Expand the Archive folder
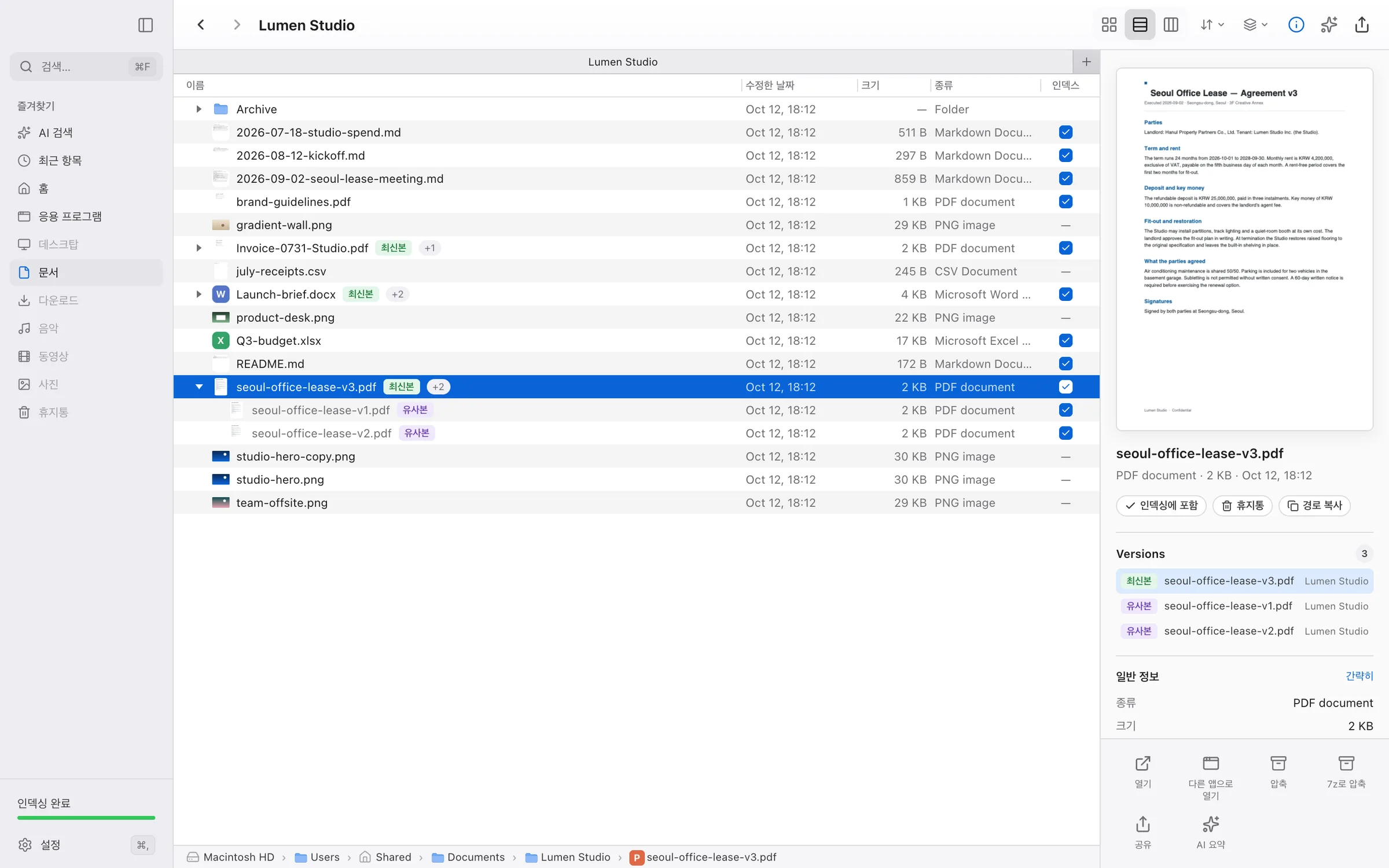The width and height of the screenshot is (1389, 868). 199,109
